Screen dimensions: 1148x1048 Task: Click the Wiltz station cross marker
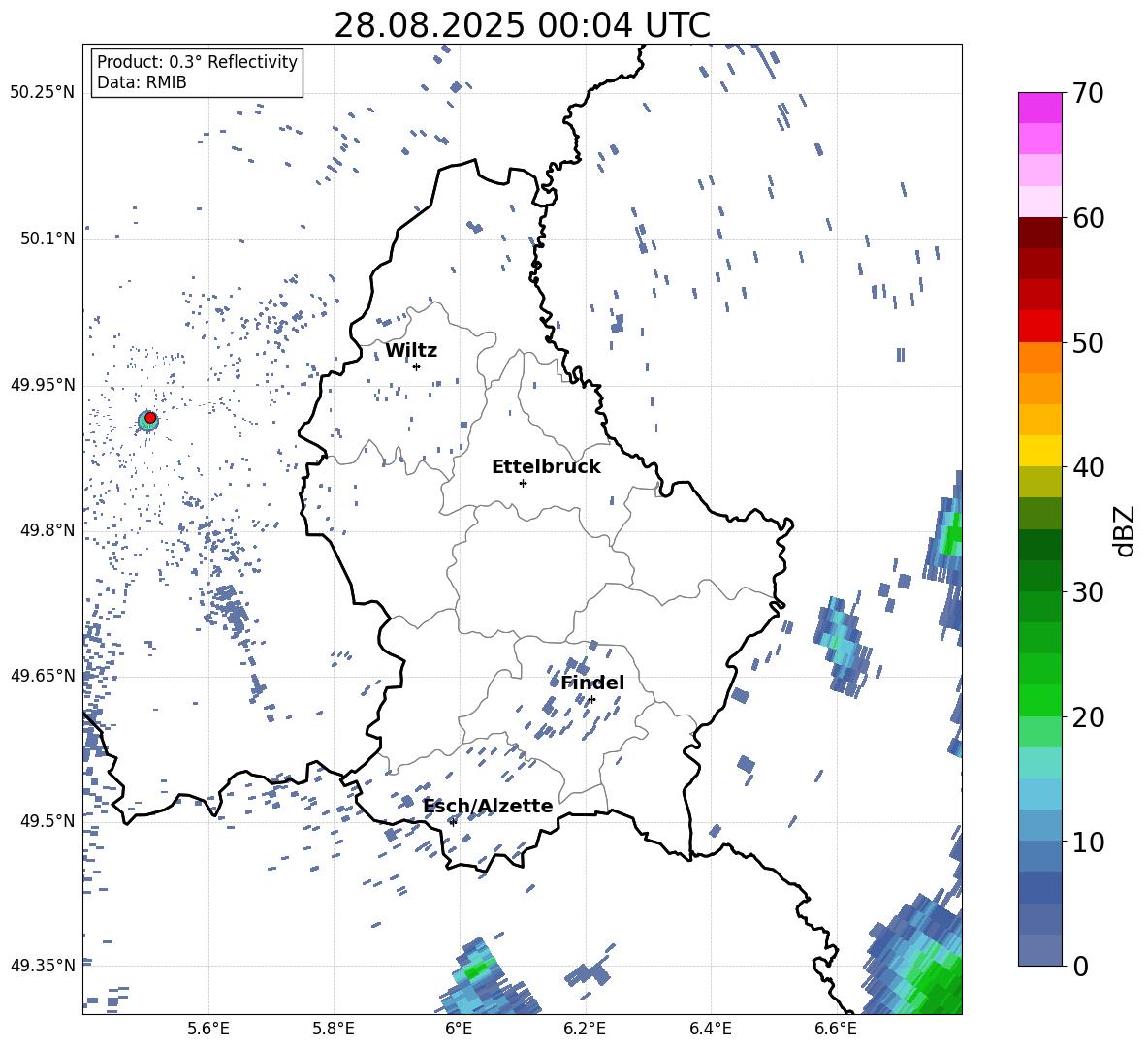click(417, 366)
